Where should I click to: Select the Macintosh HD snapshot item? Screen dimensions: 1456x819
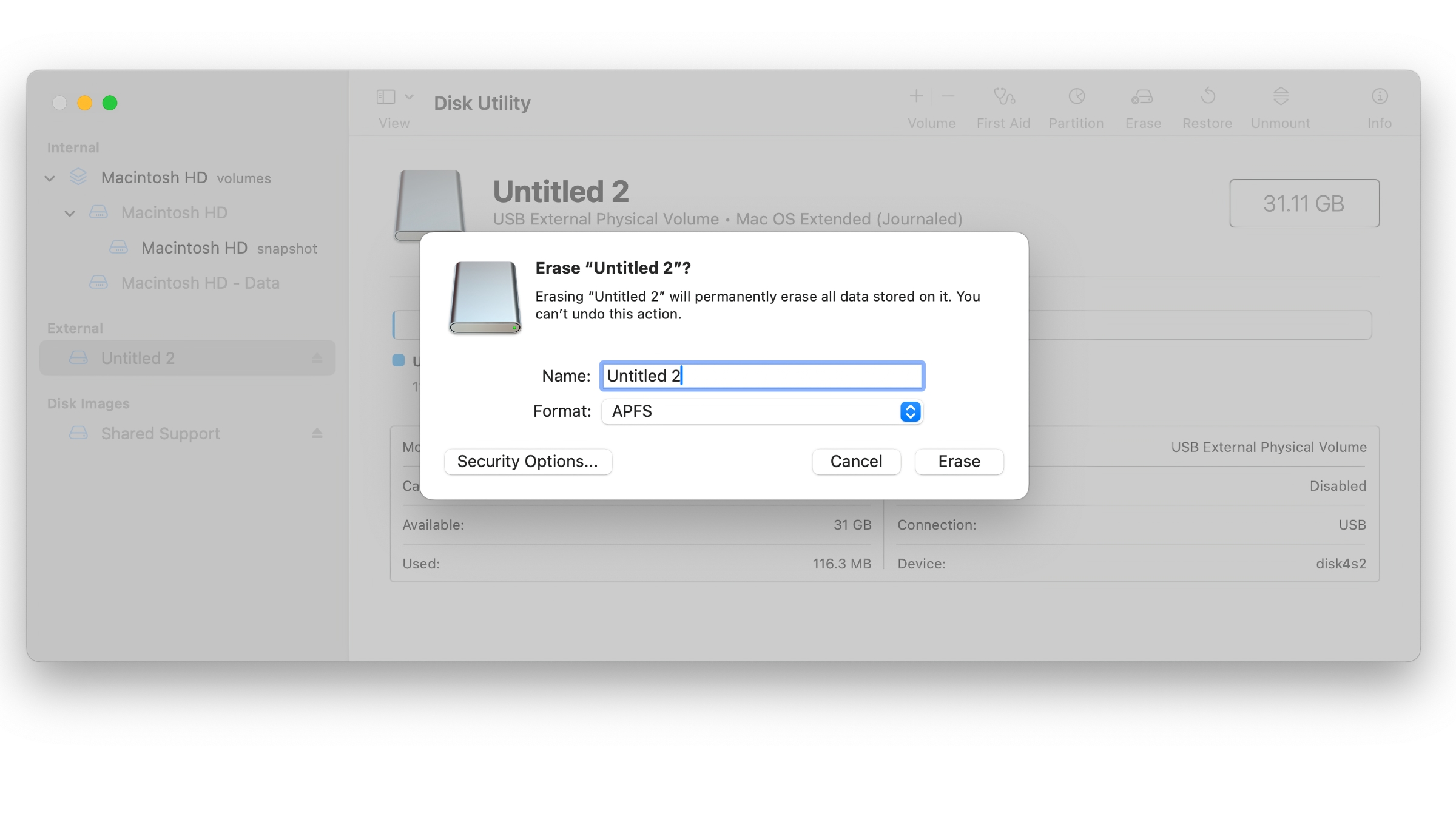pos(194,248)
